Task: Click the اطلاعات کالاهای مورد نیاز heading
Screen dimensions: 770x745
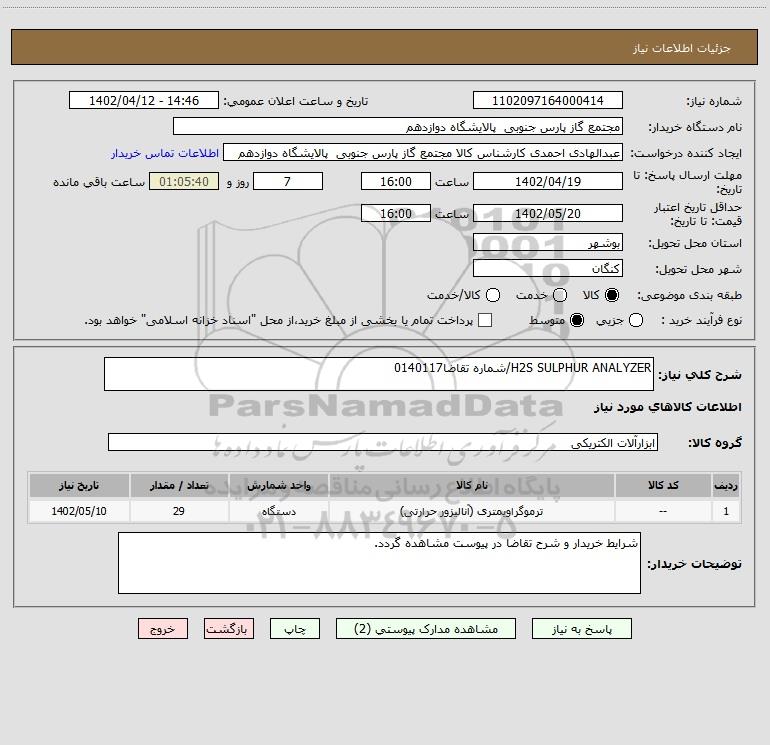Action: coord(668,407)
